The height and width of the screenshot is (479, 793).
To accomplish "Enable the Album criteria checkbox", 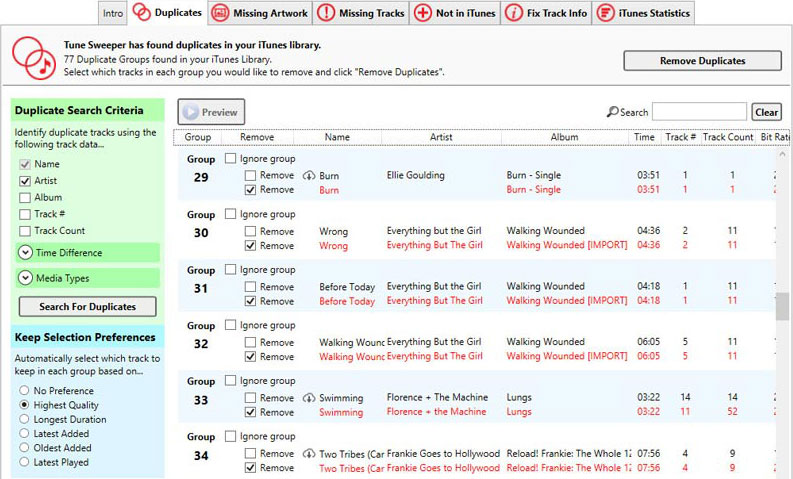I will click(25, 197).
